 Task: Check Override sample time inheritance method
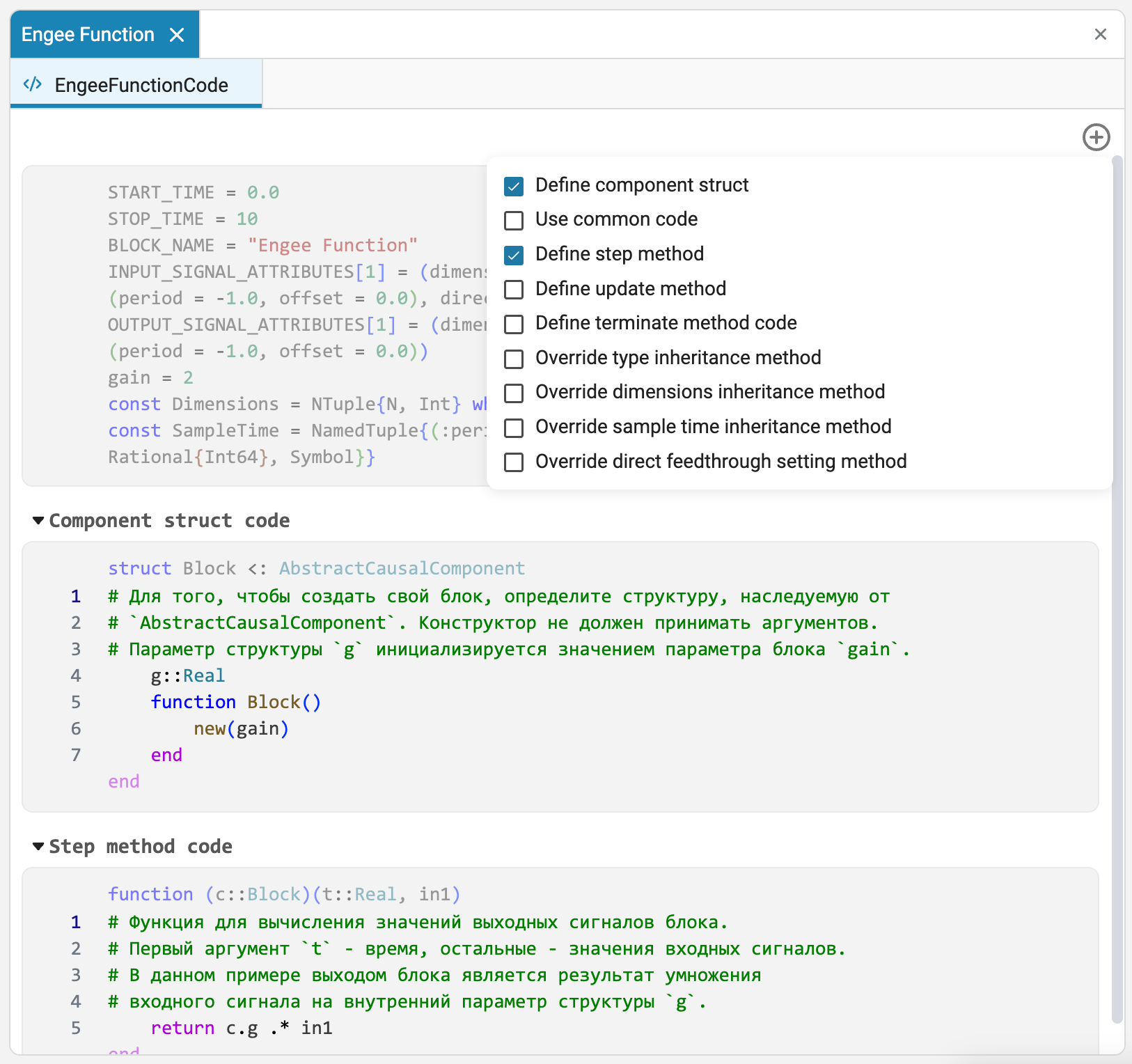(514, 428)
